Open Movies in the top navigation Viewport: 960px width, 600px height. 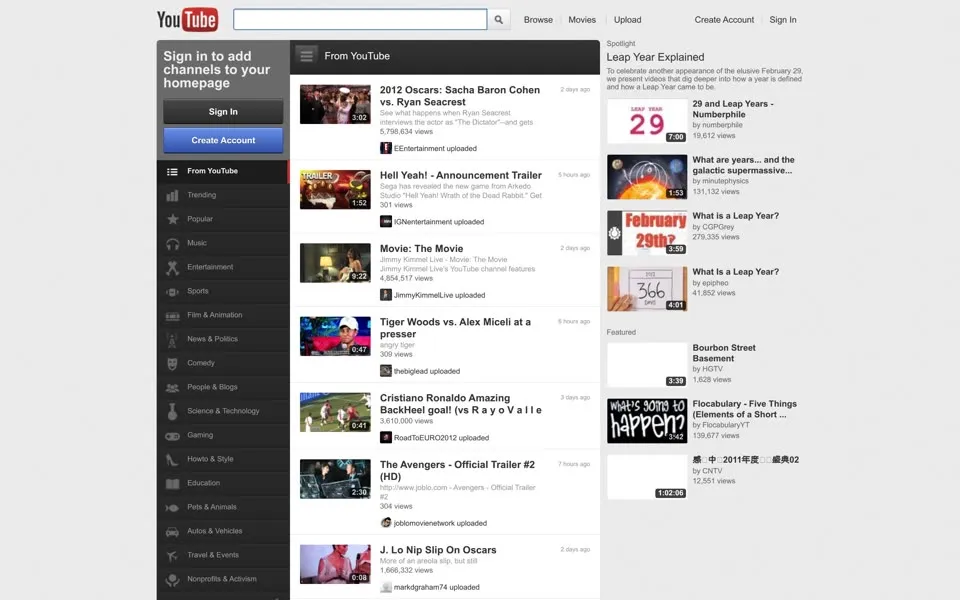pyautogui.click(x=582, y=20)
